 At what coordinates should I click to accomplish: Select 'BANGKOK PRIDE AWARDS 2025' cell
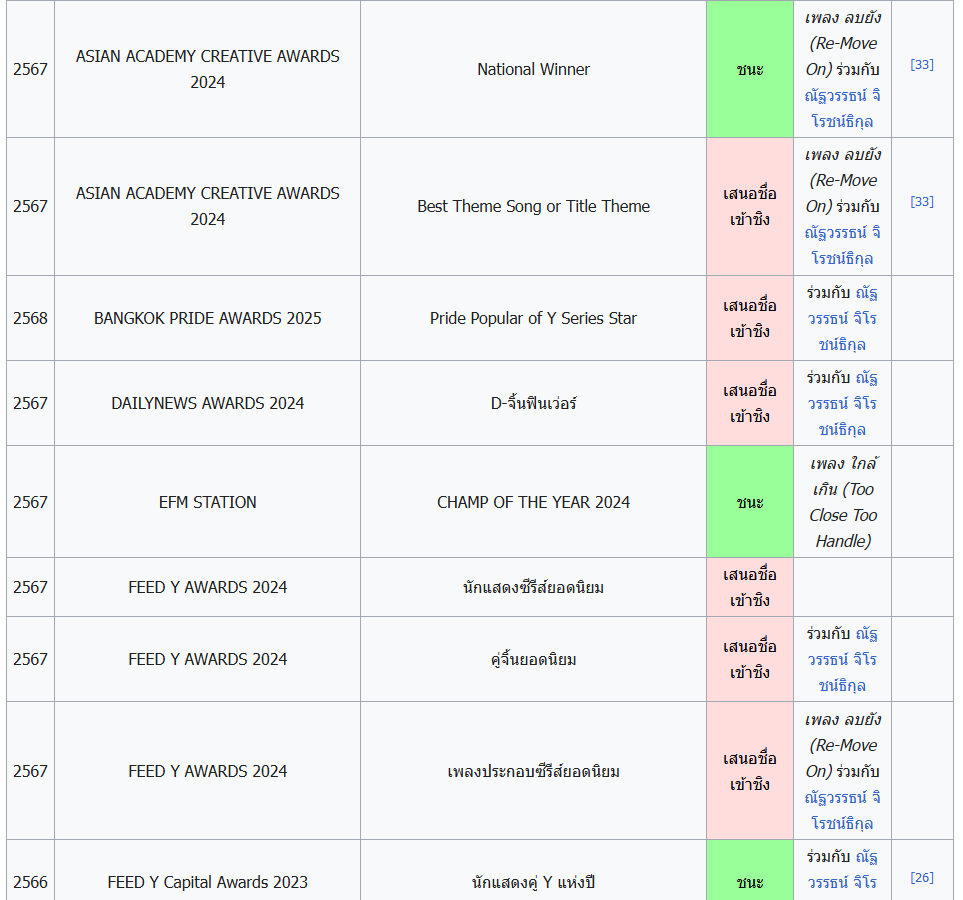click(208, 318)
